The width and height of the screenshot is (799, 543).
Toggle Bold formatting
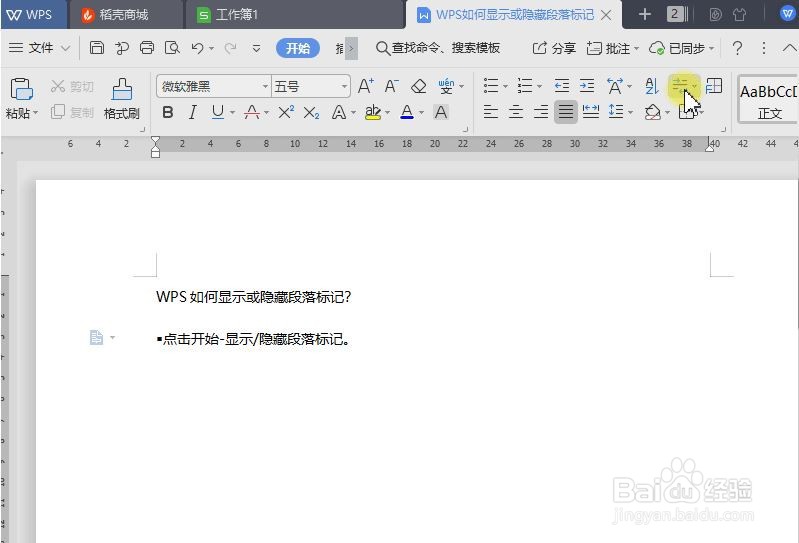pos(168,112)
